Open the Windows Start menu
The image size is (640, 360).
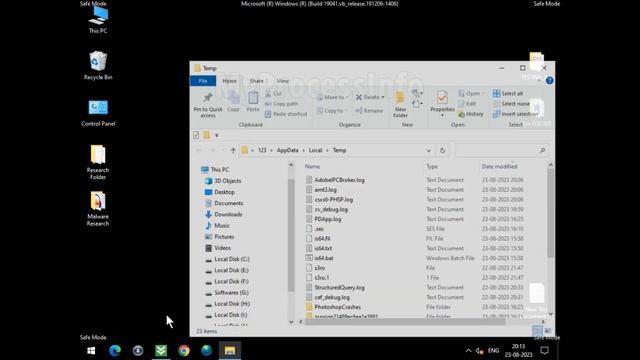click(91, 351)
